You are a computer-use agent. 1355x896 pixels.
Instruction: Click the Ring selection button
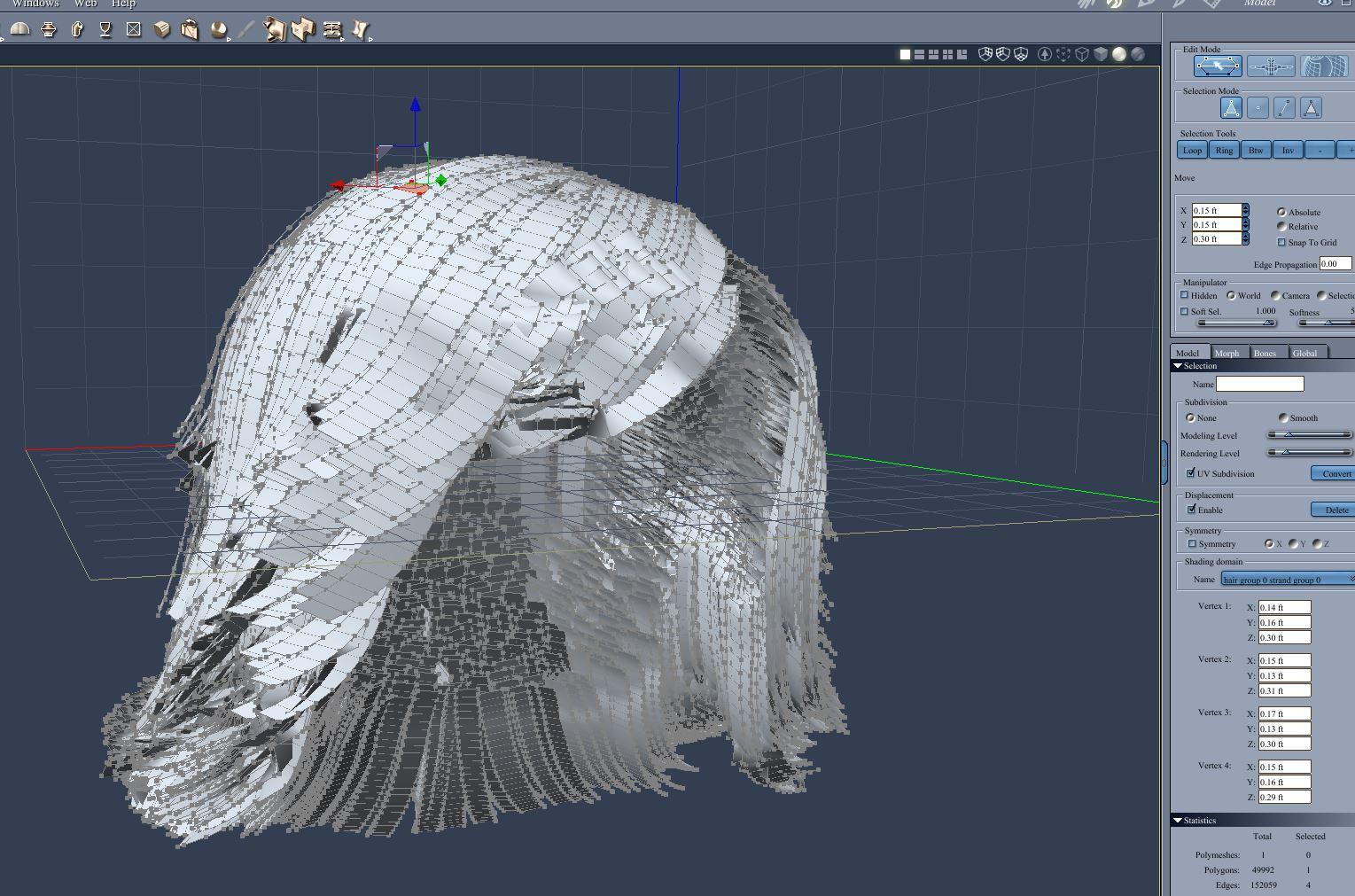pos(1224,150)
